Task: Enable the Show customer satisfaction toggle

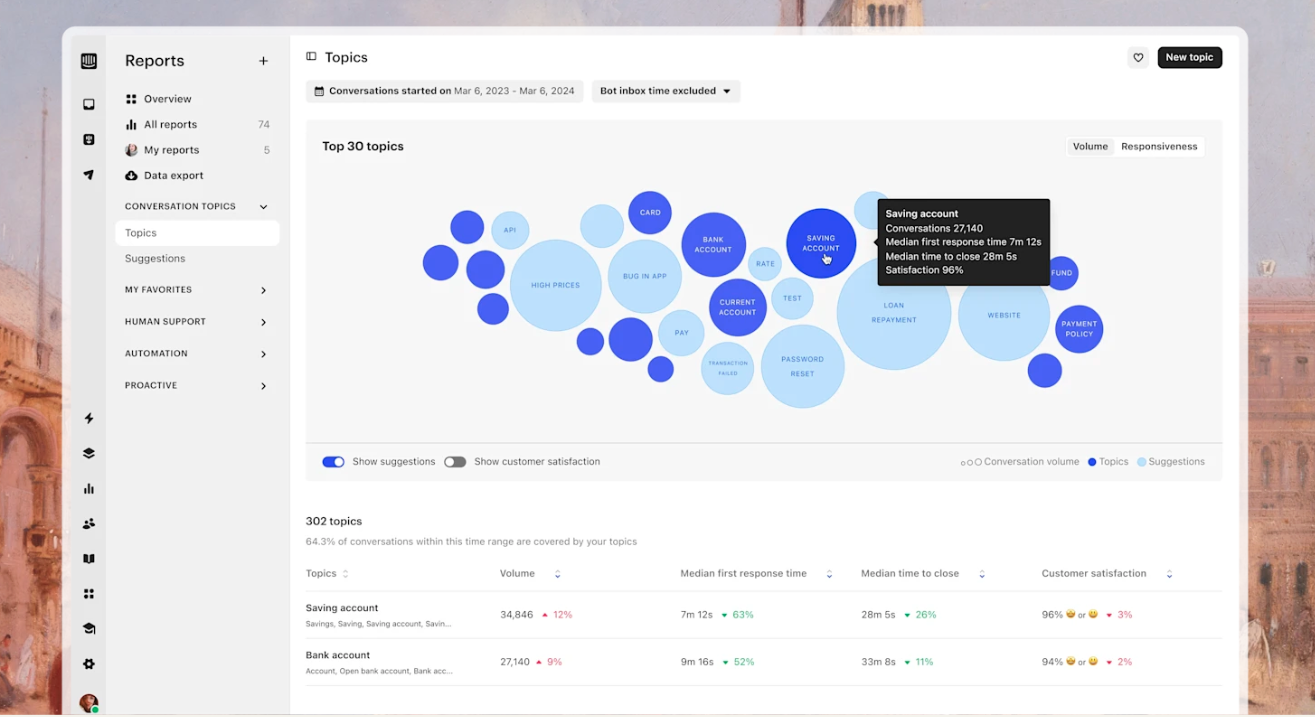Action: click(x=455, y=462)
